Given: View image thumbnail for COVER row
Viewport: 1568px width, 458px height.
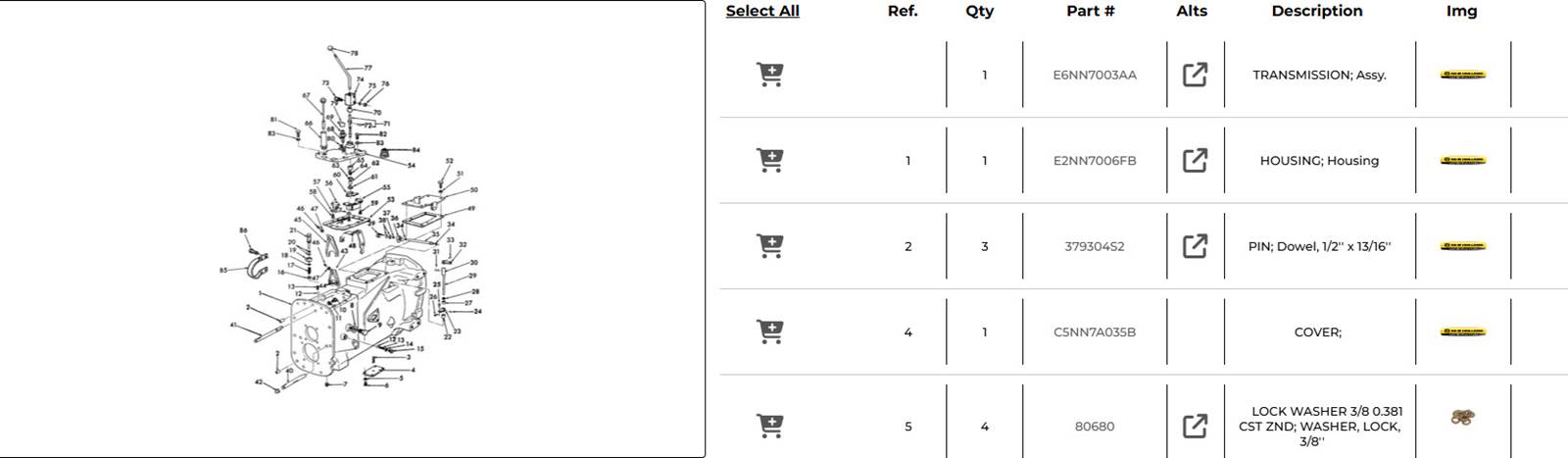Looking at the screenshot, I should click(1462, 332).
